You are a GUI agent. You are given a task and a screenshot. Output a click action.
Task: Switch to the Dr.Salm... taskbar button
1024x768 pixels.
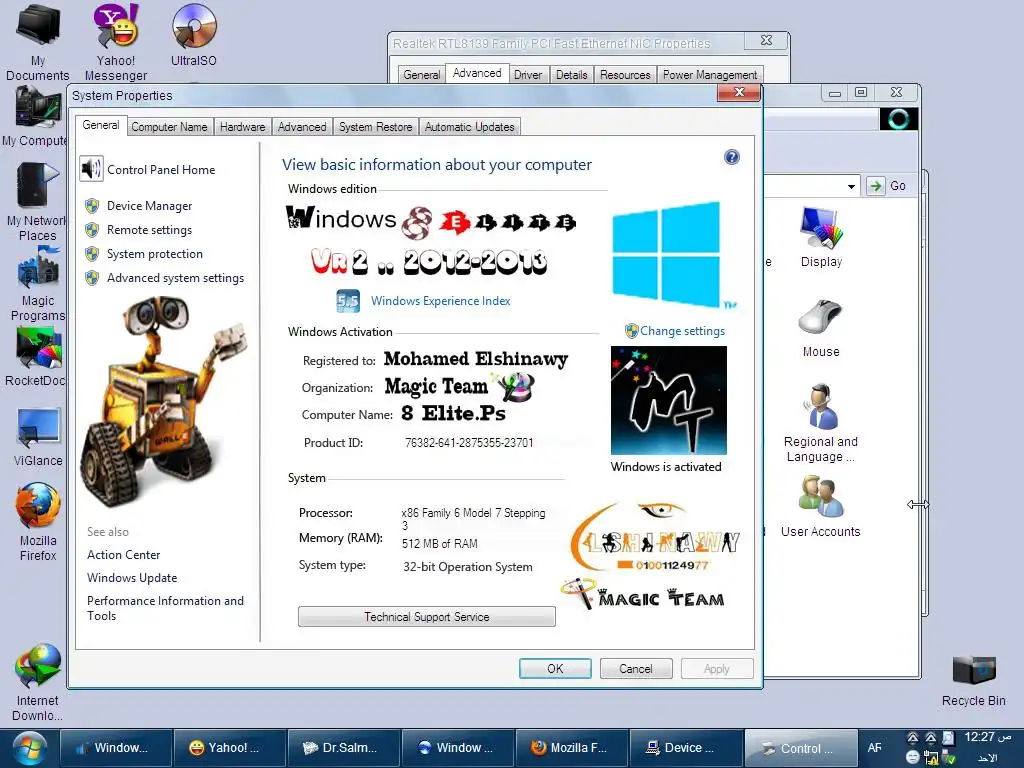click(x=343, y=748)
